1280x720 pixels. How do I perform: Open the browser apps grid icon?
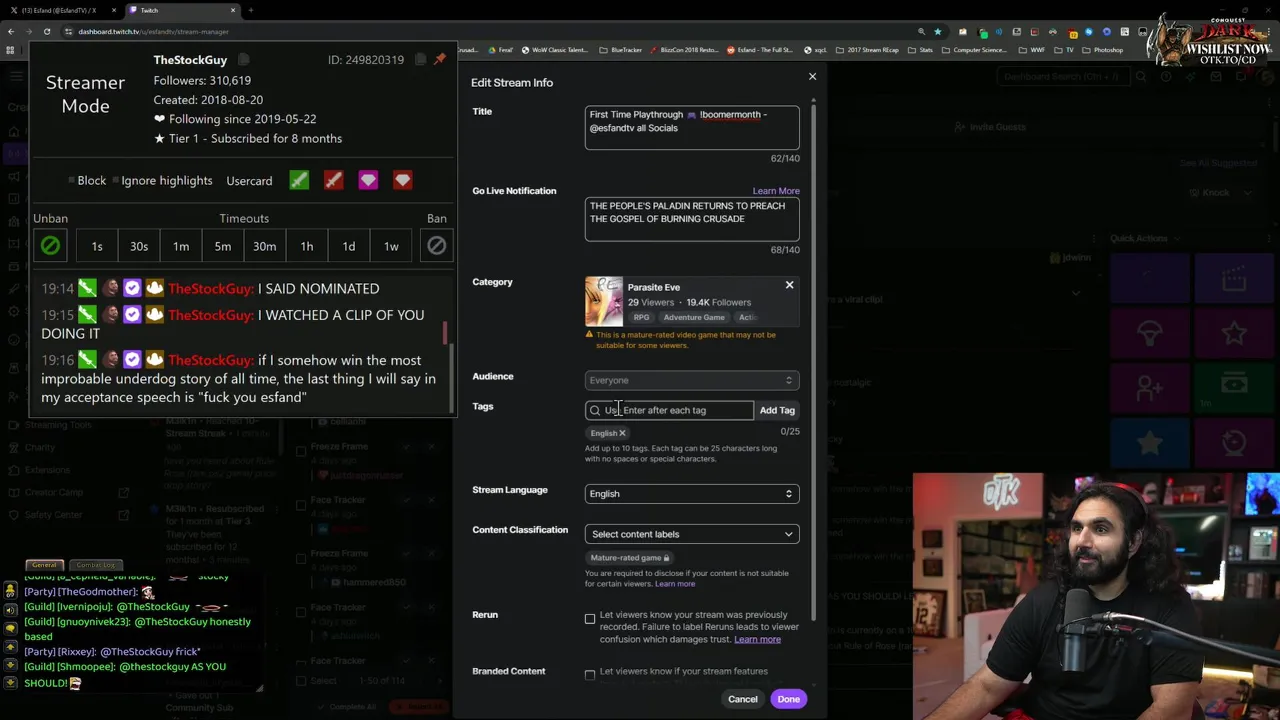pyautogui.click(x=10, y=49)
